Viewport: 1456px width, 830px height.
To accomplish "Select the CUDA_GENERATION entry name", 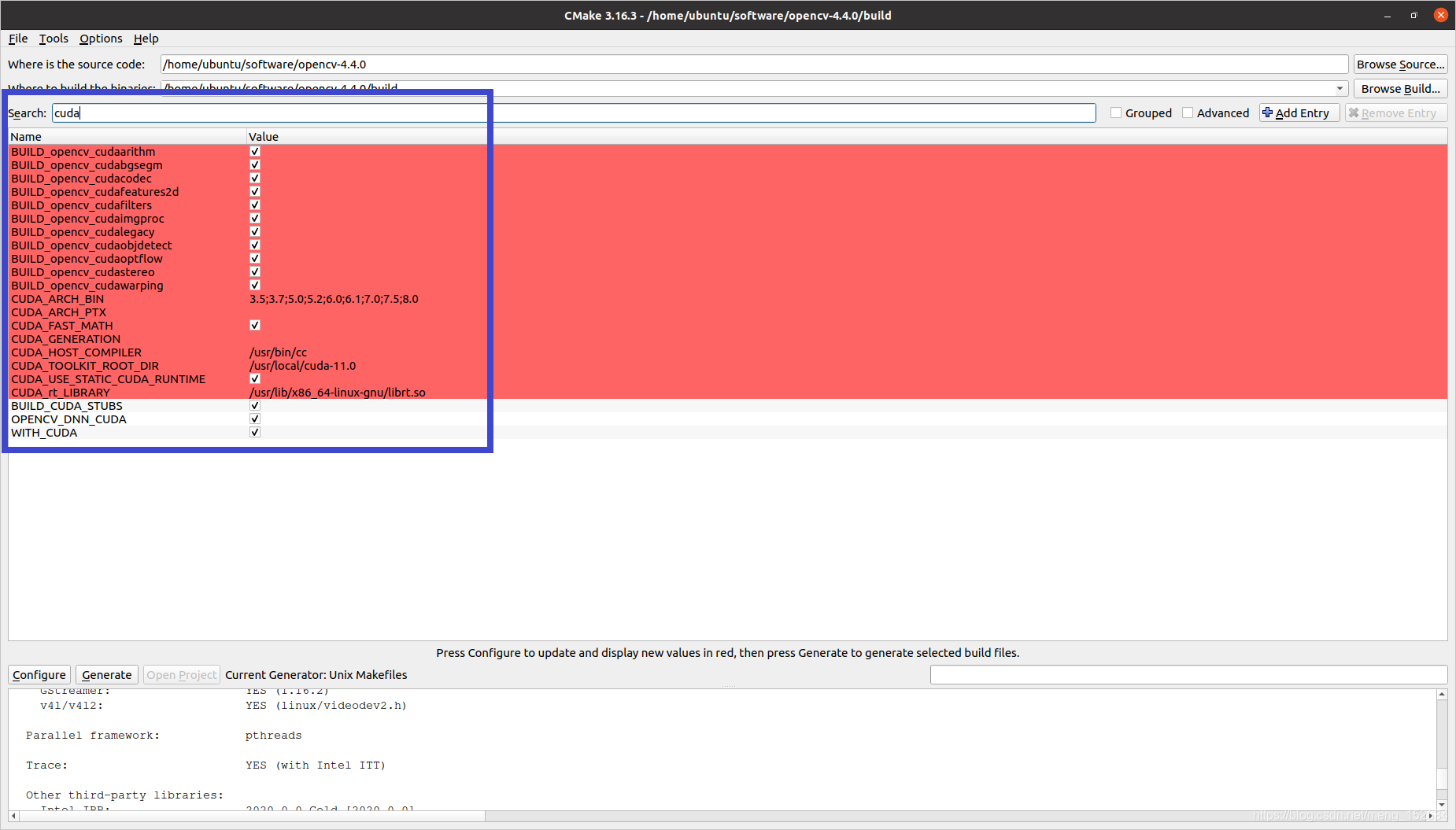I will tap(65, 339).
